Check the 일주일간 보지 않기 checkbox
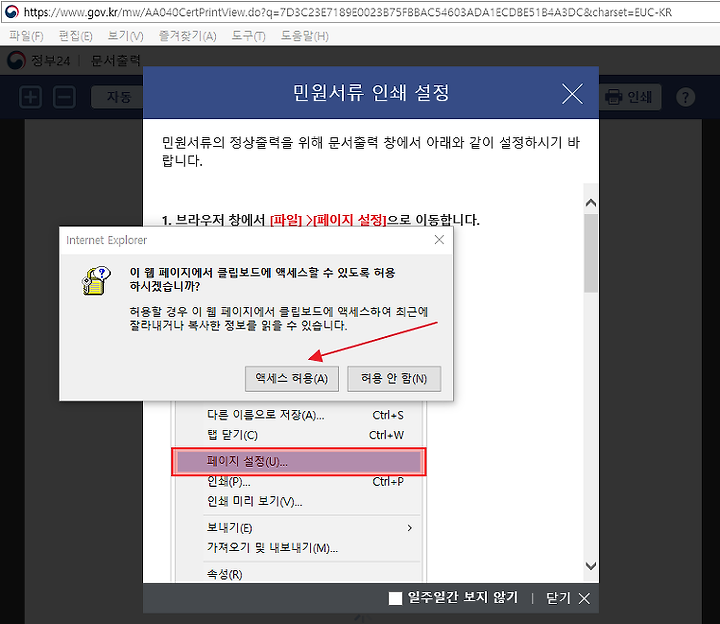 (395, 598)
